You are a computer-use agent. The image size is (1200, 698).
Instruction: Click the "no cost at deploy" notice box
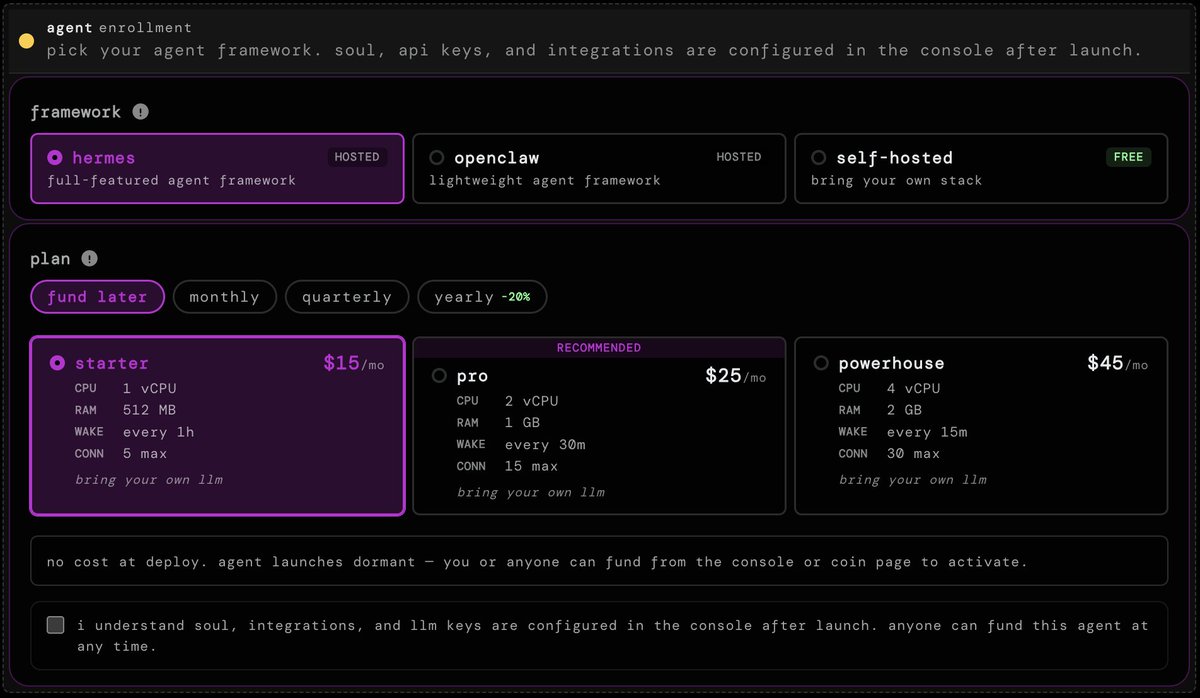pos(599,561)
